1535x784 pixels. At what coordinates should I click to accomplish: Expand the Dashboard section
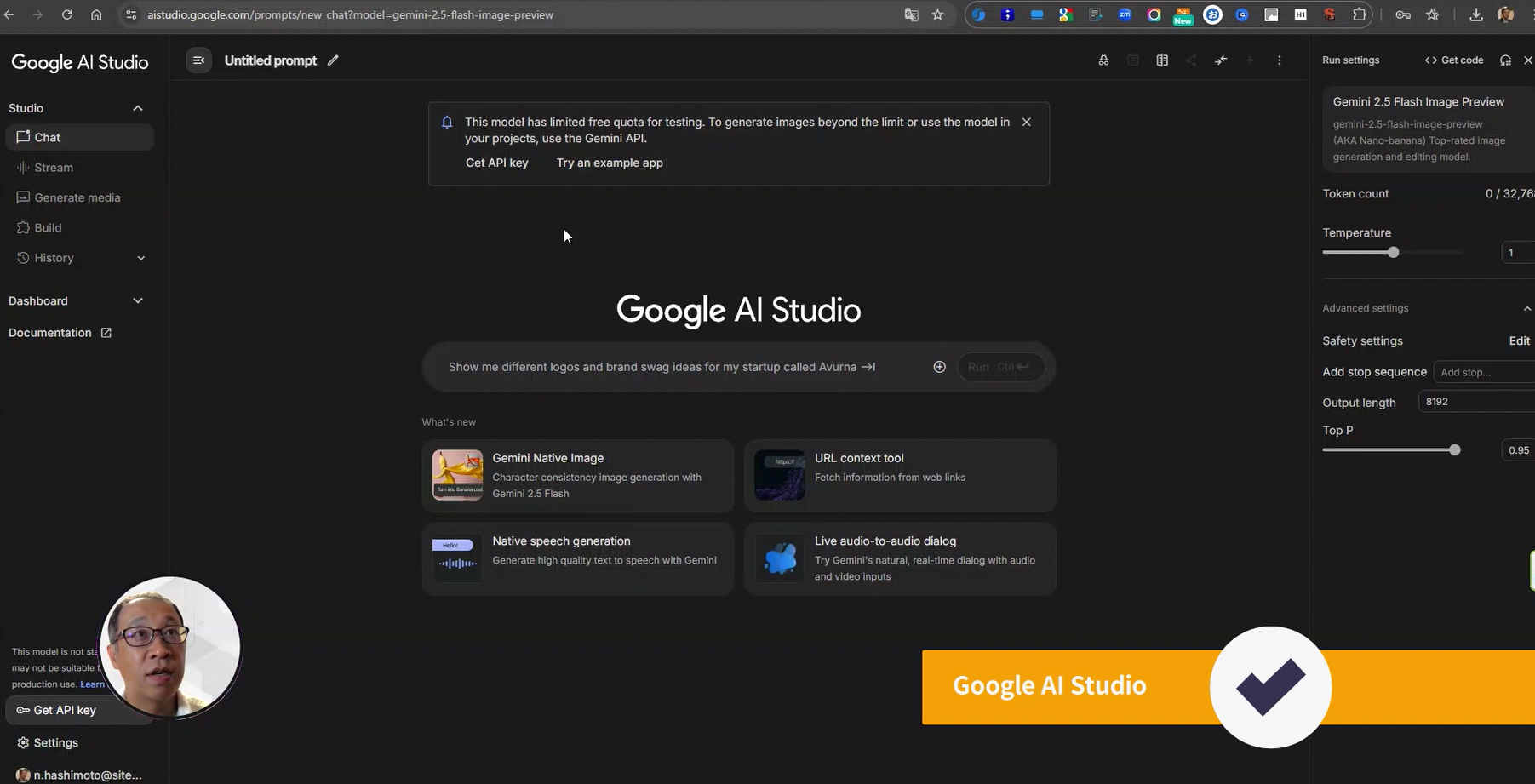pos(76,300)
